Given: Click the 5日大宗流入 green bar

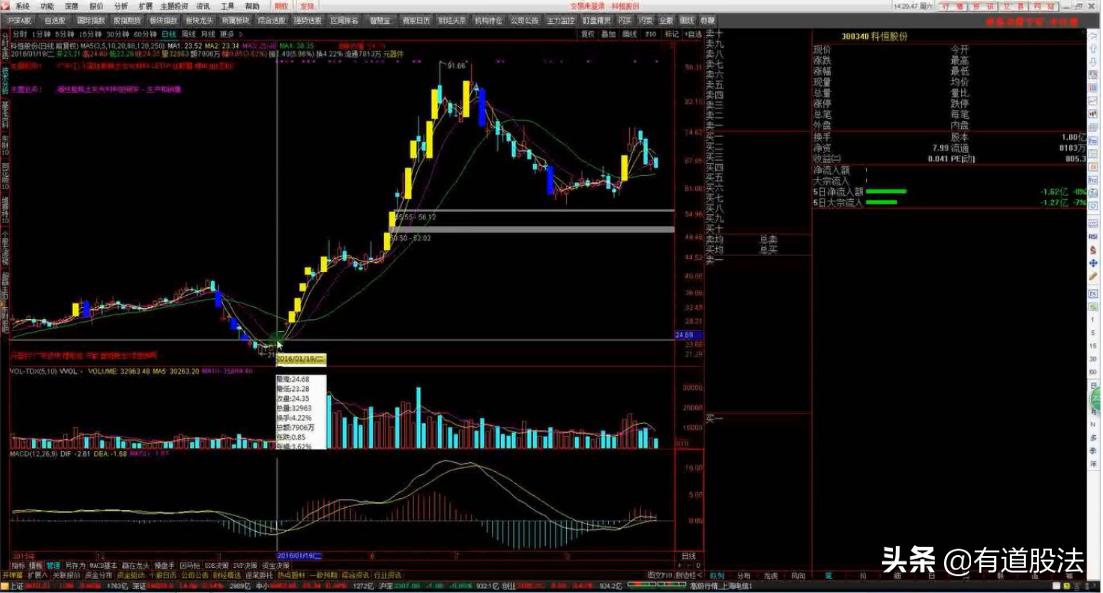Looking at the screenshot, I should pyautogui.click(x=881, y=203).
